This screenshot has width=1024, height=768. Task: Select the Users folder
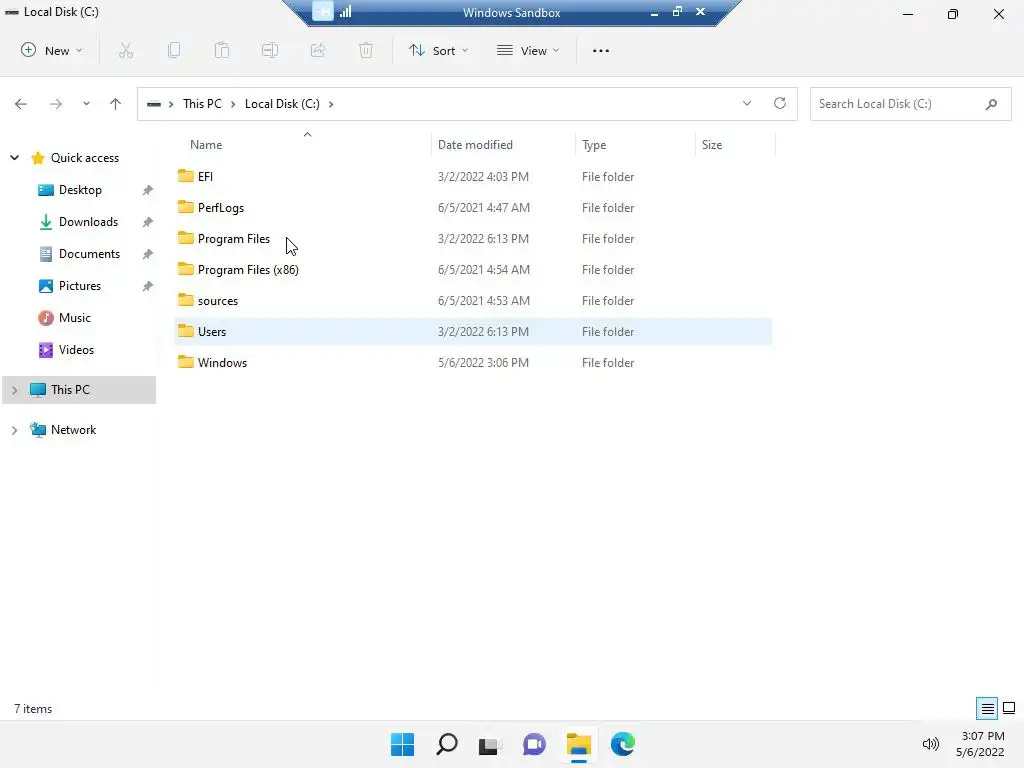click(x=473, y=332)
